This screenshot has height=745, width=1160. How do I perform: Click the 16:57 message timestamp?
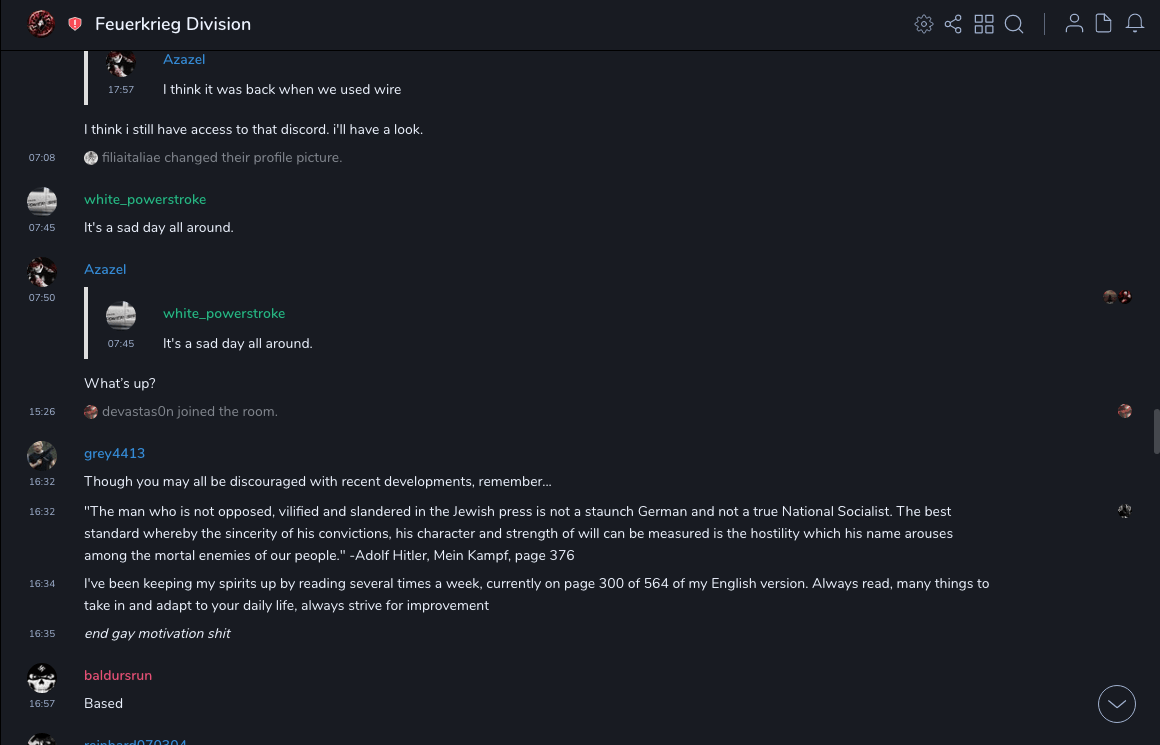tap(42, 704)
